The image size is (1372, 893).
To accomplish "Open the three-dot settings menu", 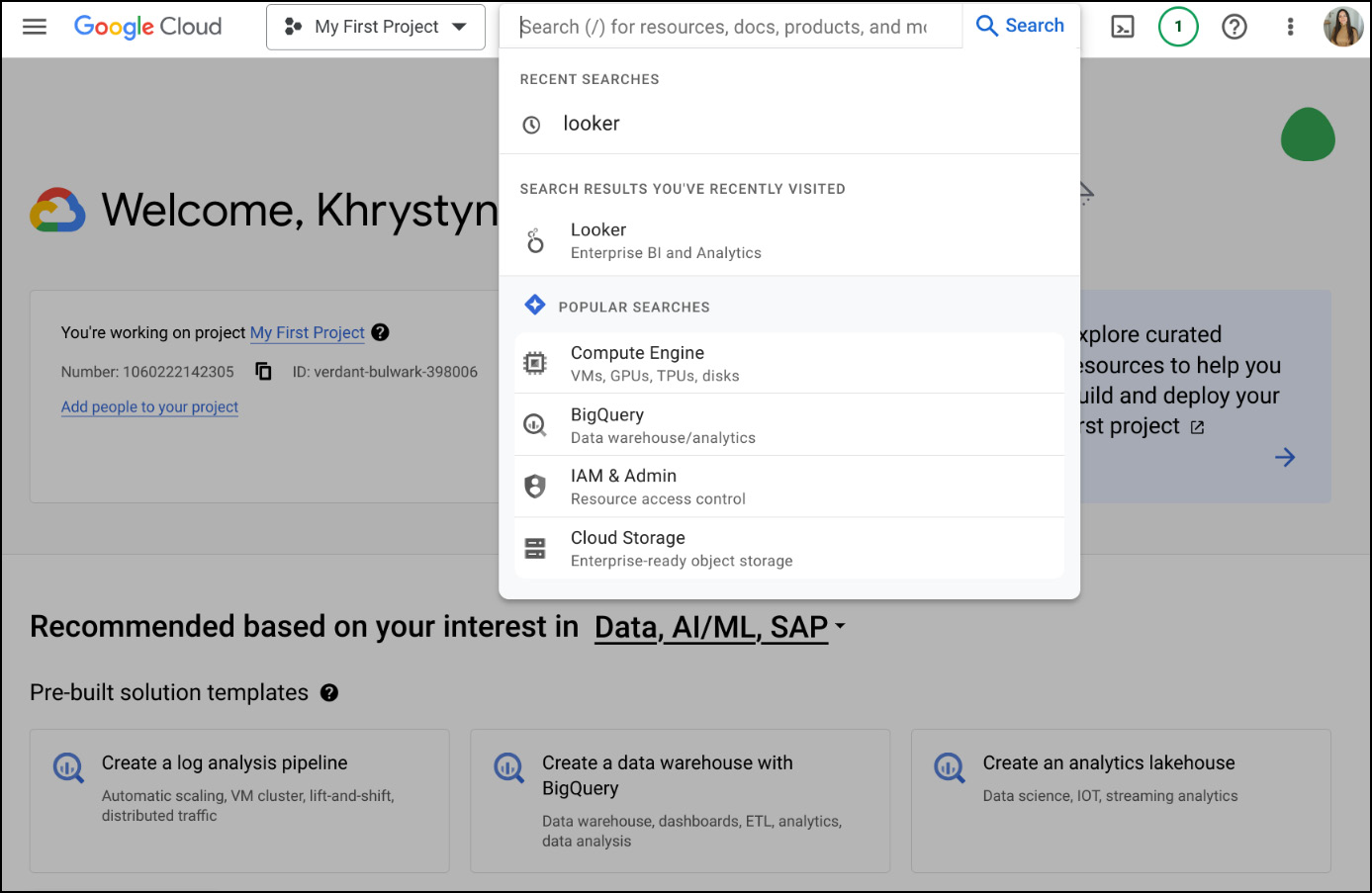I will coord(1290,27).
